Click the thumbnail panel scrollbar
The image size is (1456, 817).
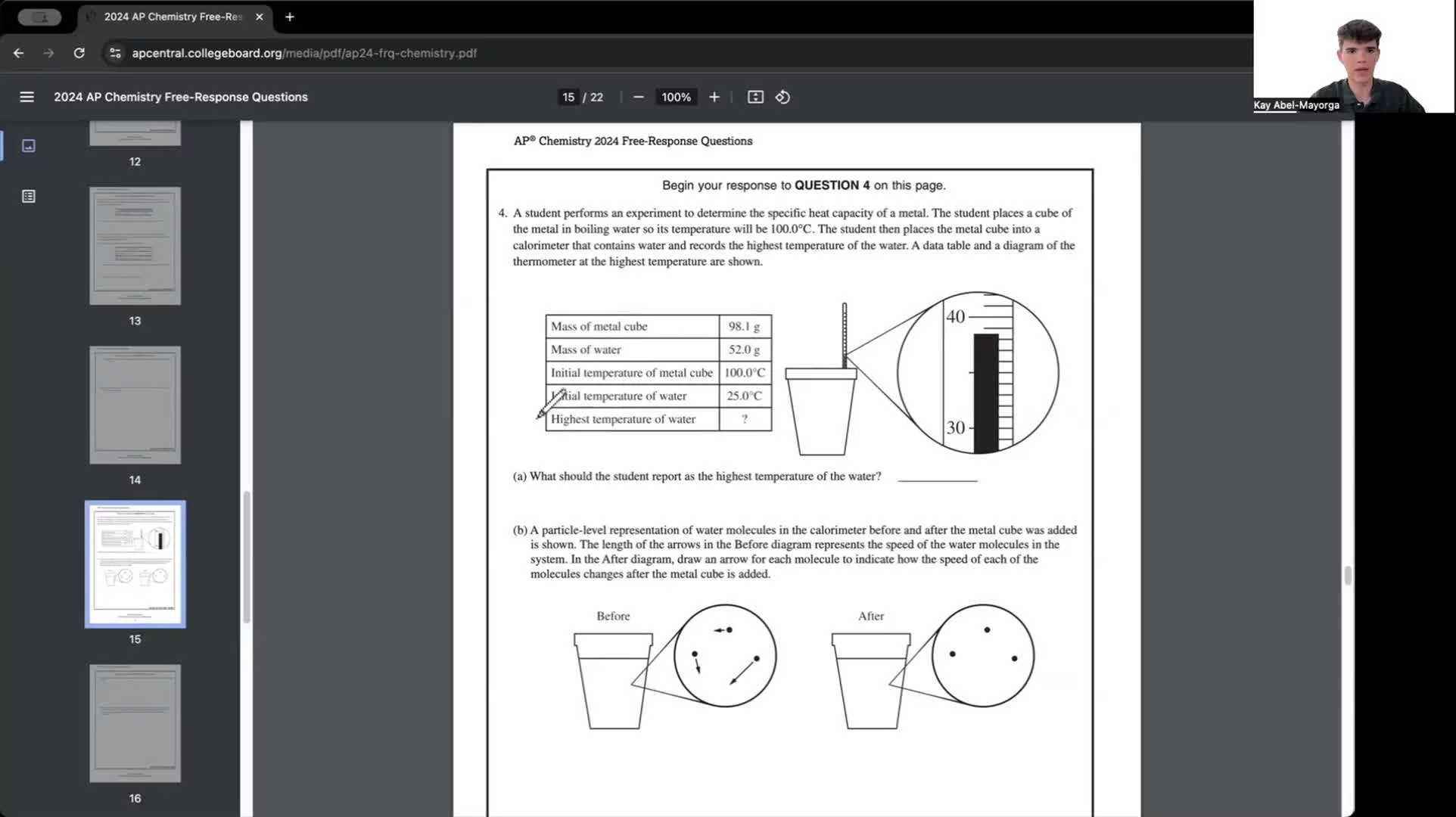(x=247, y=557)
